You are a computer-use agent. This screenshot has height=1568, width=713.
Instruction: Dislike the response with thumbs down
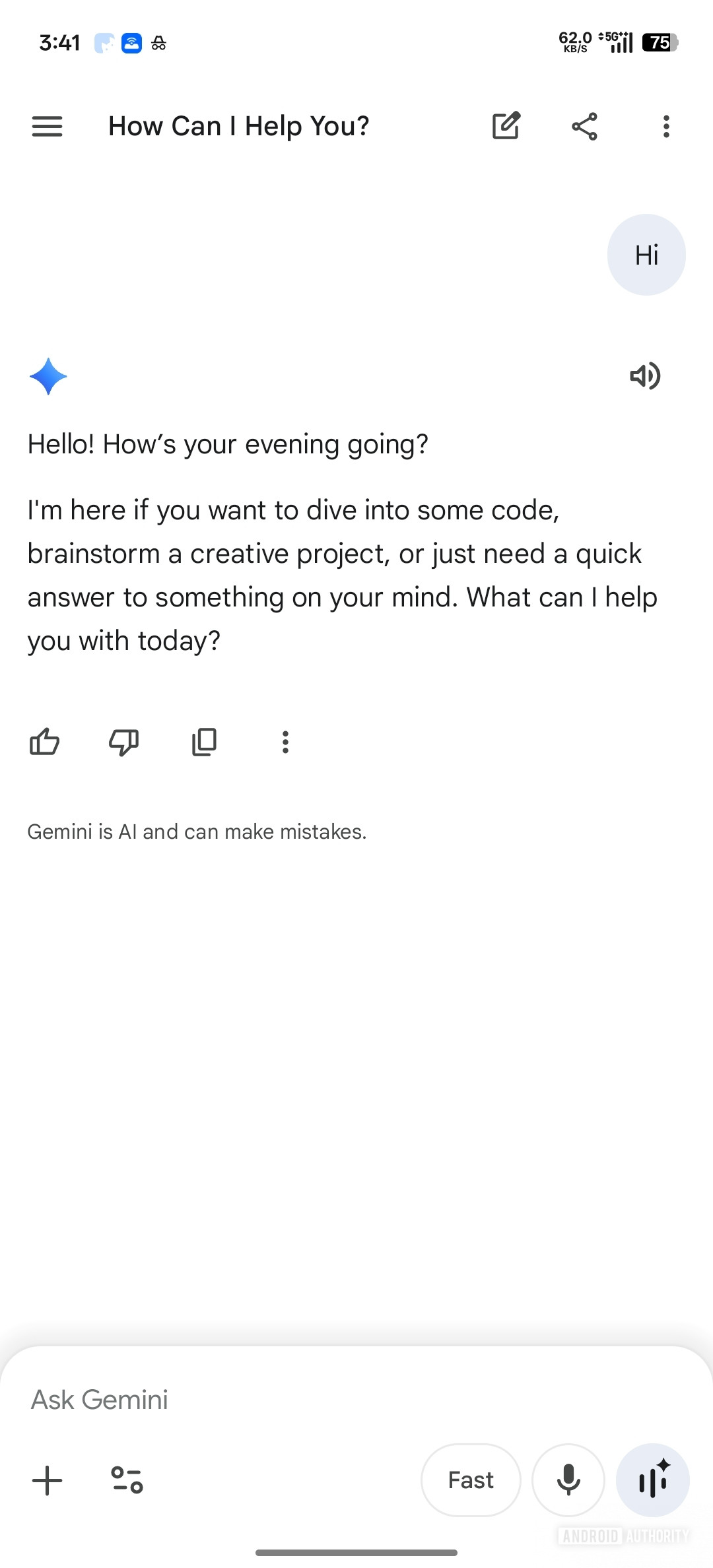[x=123, y=742]
